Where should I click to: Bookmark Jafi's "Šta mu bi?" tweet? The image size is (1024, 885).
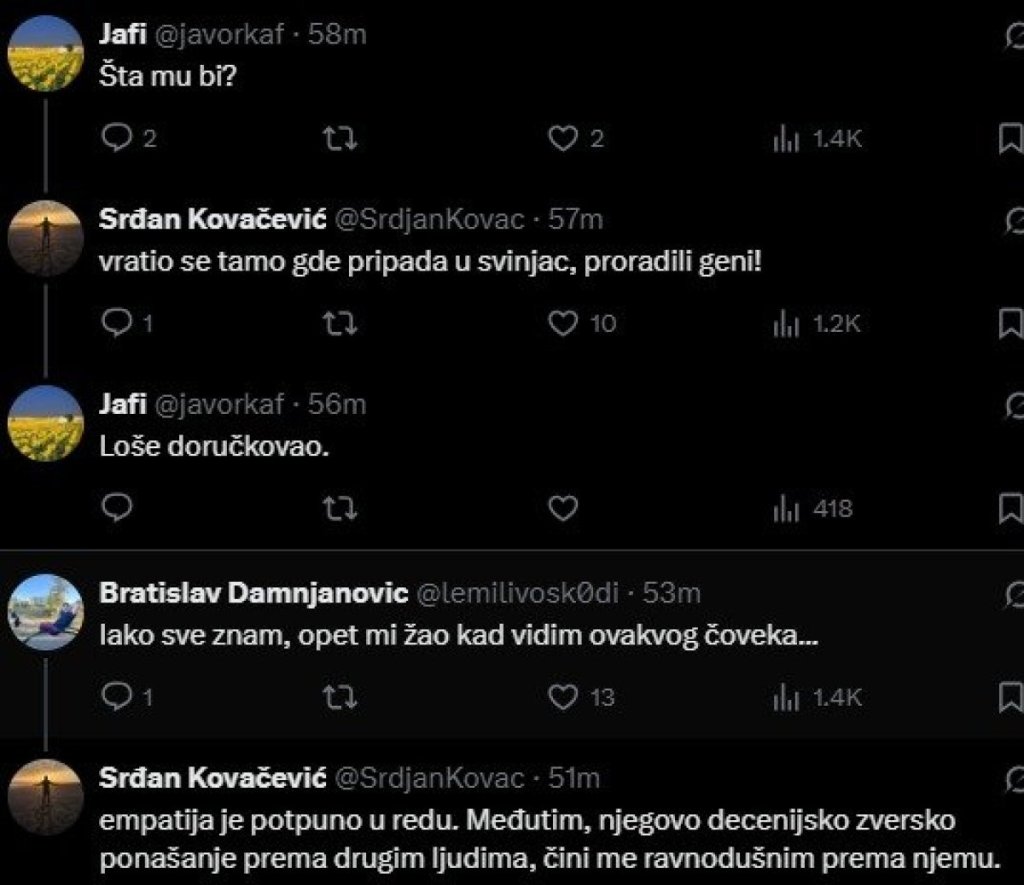click(x=1010, y=139)
